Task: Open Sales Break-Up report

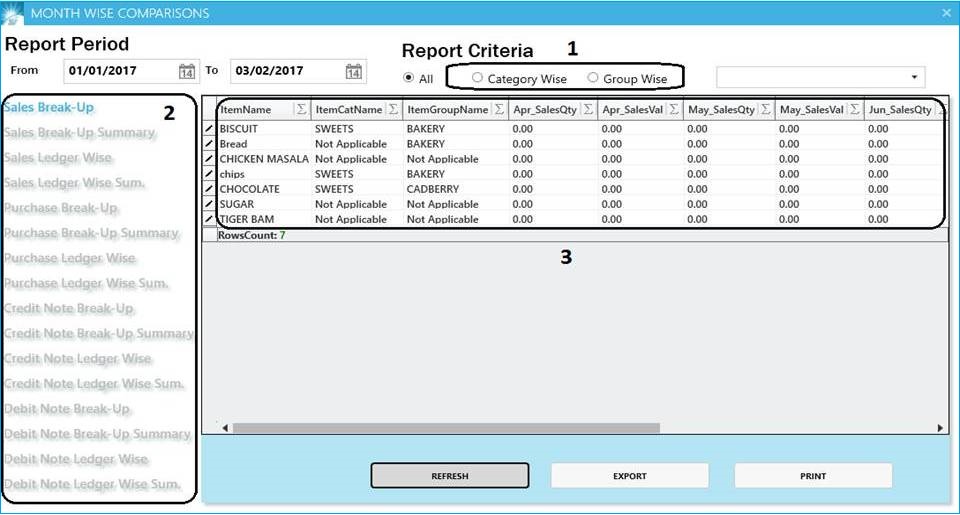Action: coord(49,107)
